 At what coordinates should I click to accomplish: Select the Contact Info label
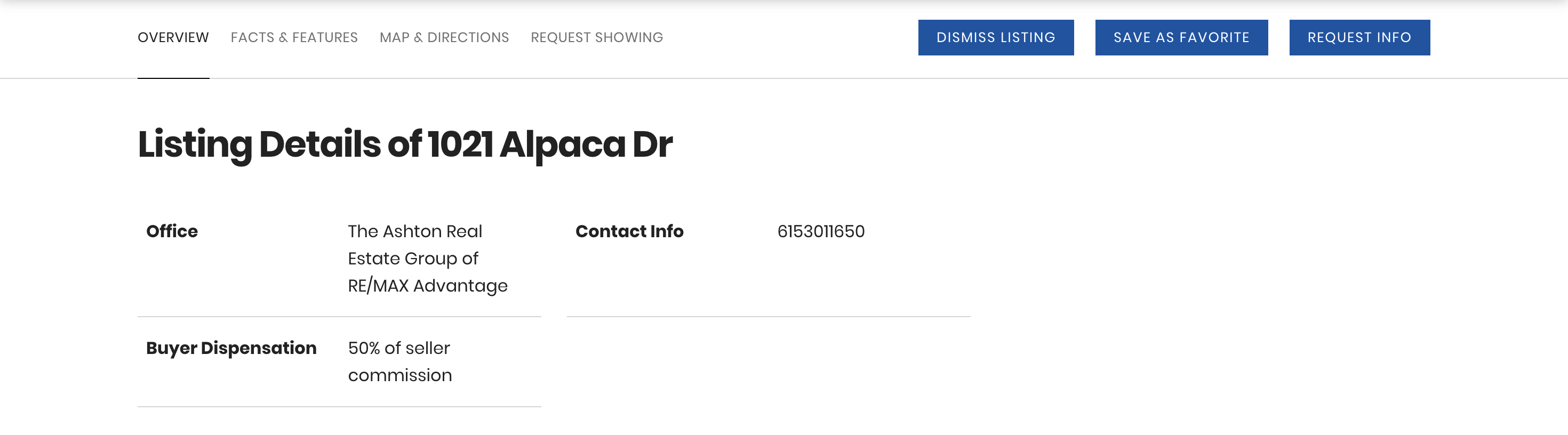click(629, 231)
